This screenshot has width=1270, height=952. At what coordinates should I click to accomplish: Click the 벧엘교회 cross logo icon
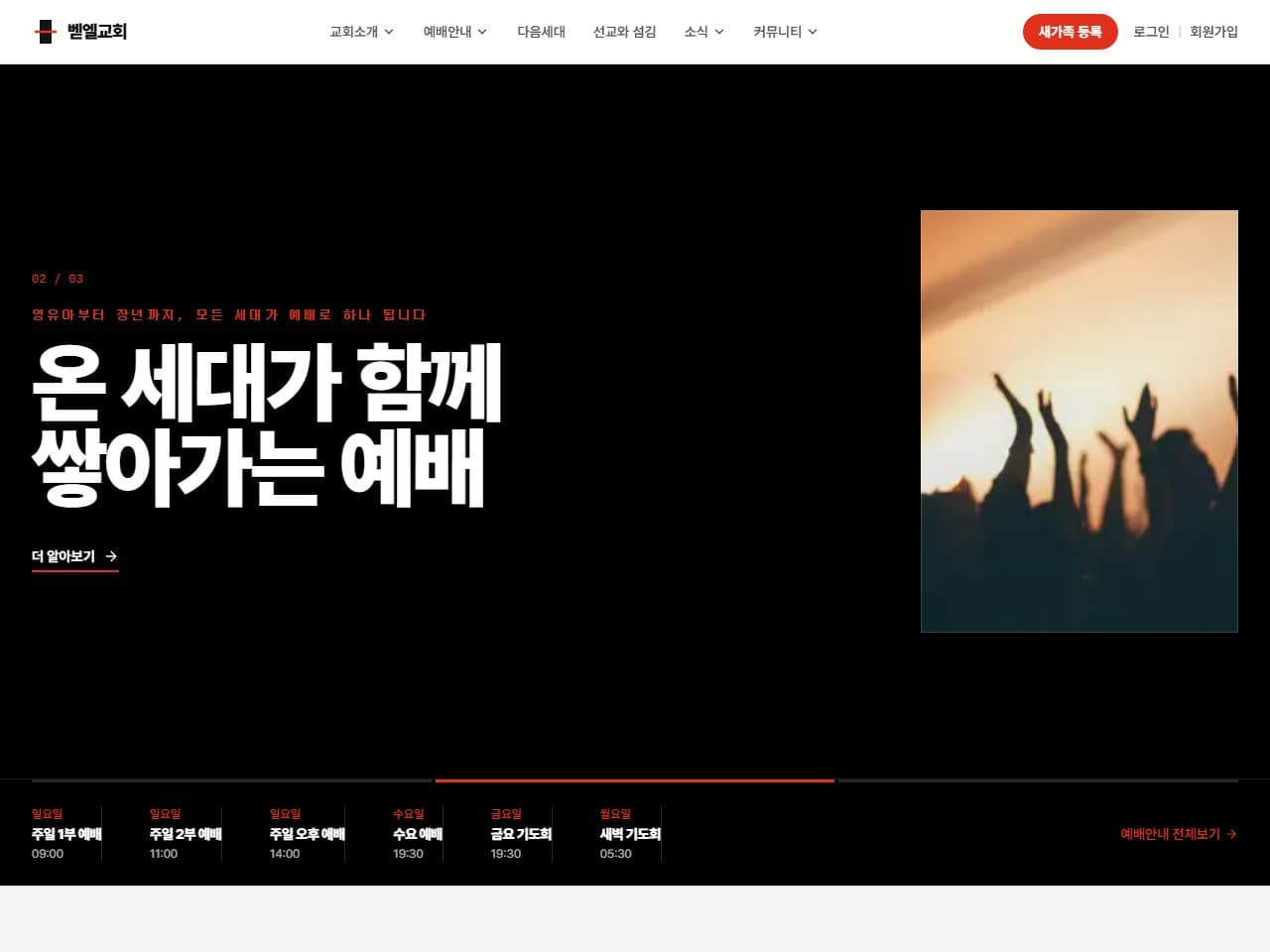46,32
